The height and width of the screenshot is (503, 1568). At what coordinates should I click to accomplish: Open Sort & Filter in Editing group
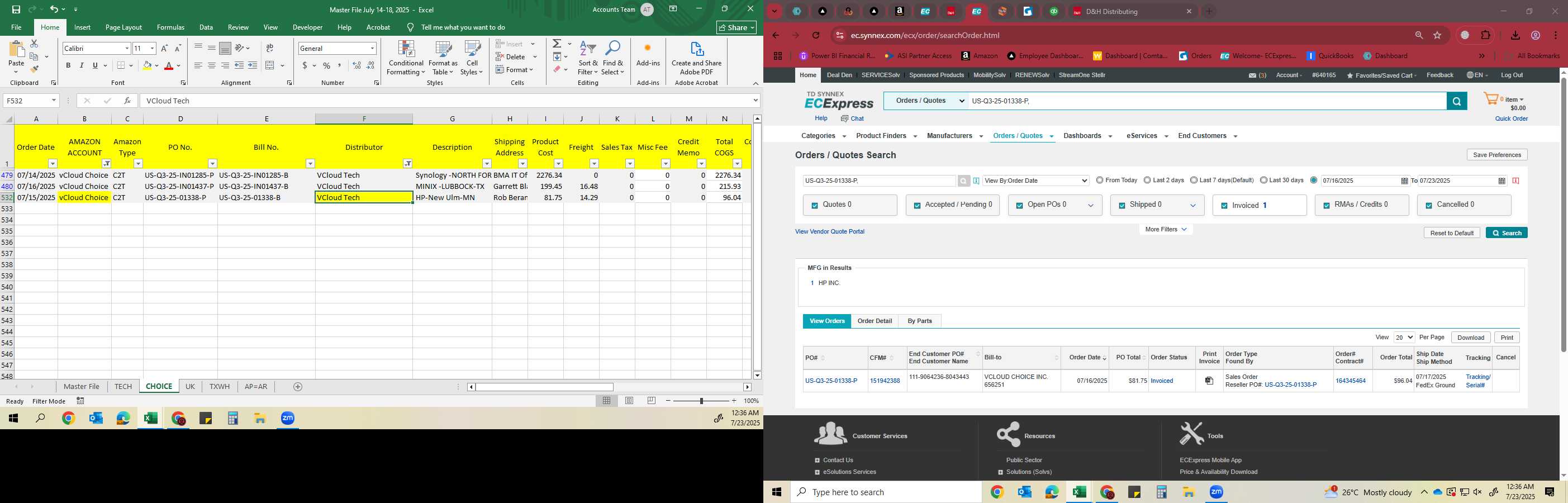pos(588,58)
